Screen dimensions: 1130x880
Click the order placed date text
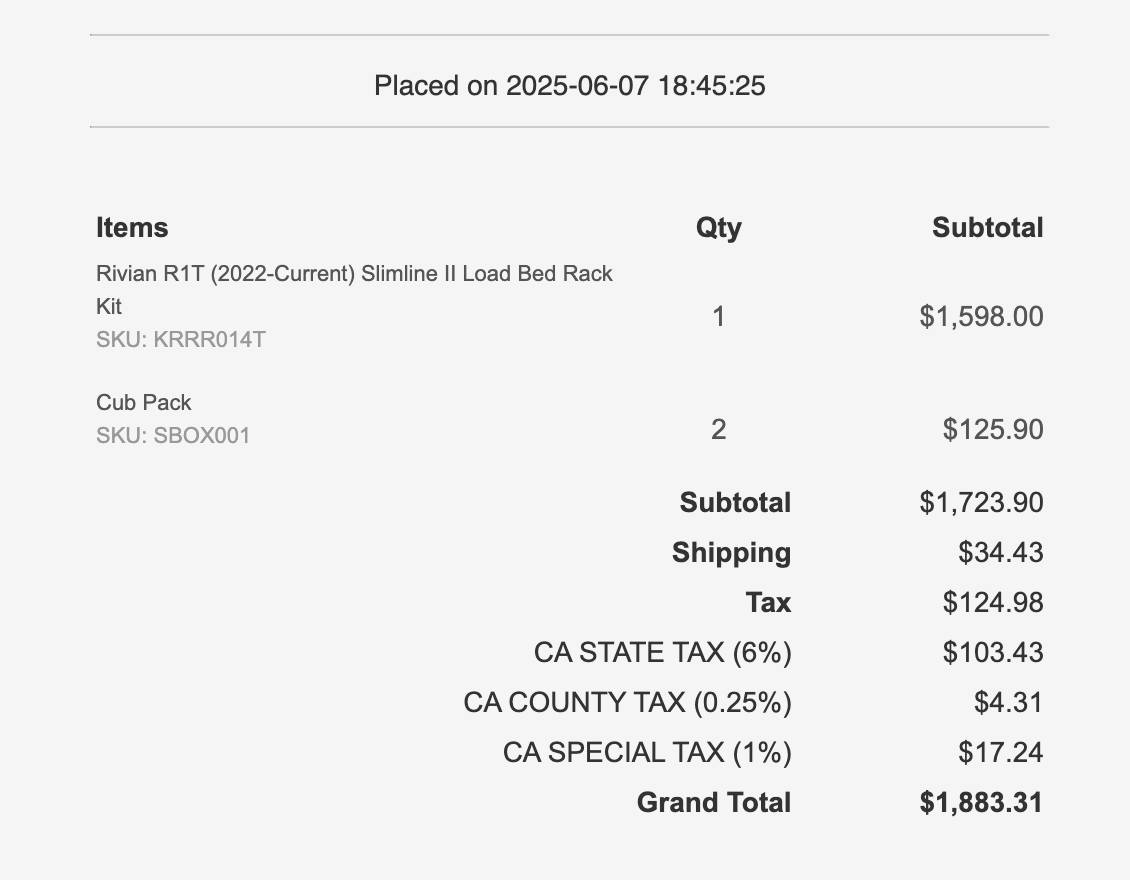coord(569,86)
